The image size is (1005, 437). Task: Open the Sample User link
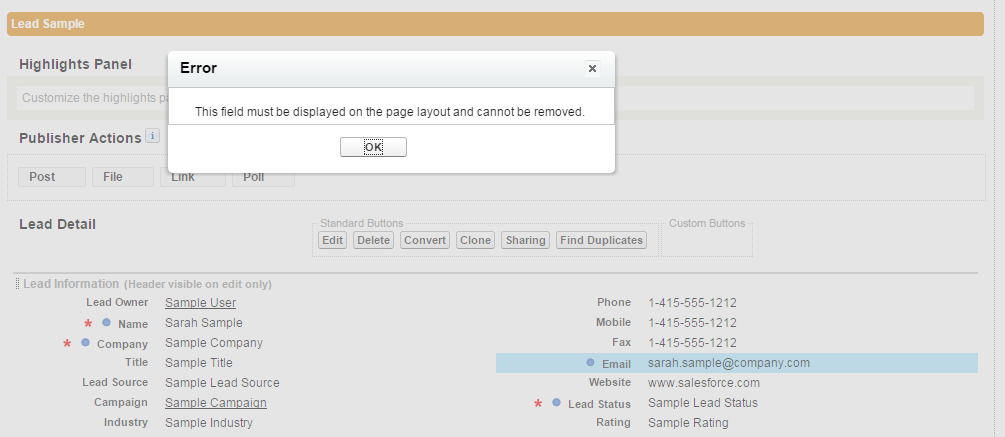[x=201, y=302]
